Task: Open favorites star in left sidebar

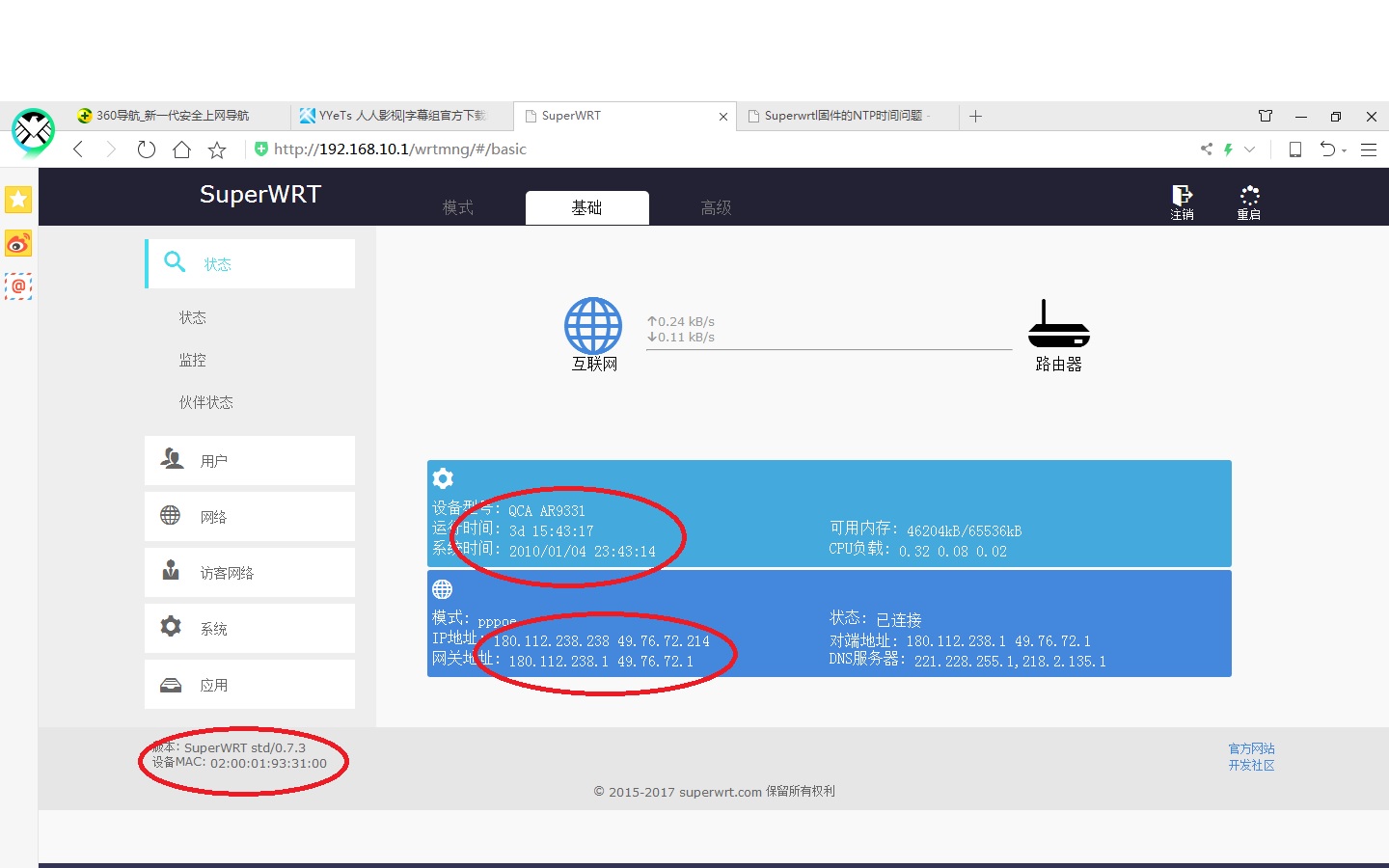Action: [x=18, y=200]
